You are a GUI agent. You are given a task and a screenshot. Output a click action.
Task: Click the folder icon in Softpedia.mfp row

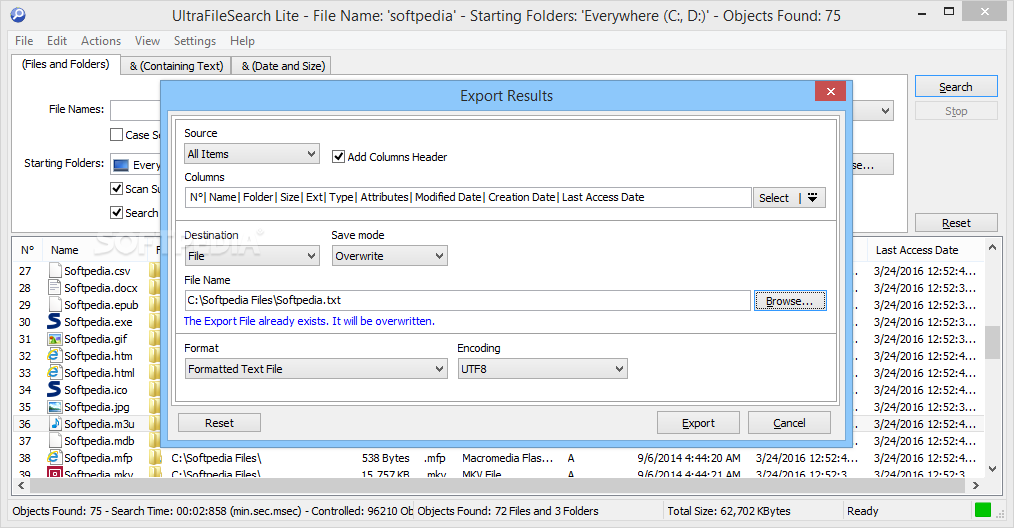155,457
